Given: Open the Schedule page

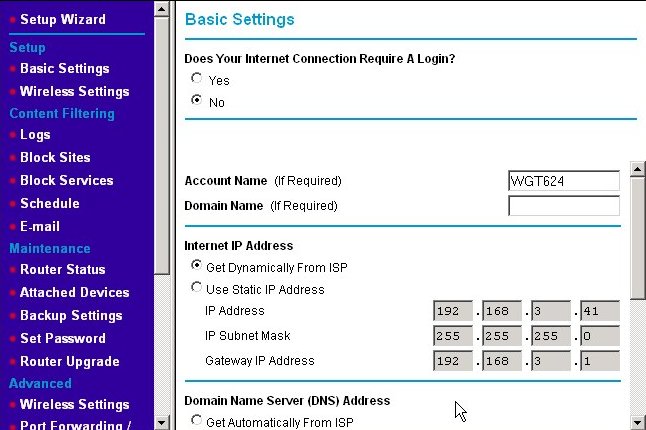Looking at the screenshot, I should tap(50, 203).
